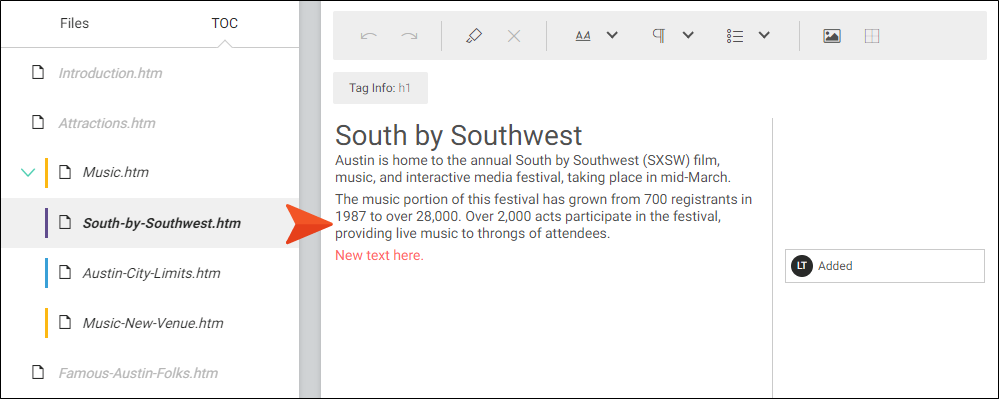This screenshot has width=999, height=399.
Task: Click the Insert Table grid icon
Action: tap(872, 36)
